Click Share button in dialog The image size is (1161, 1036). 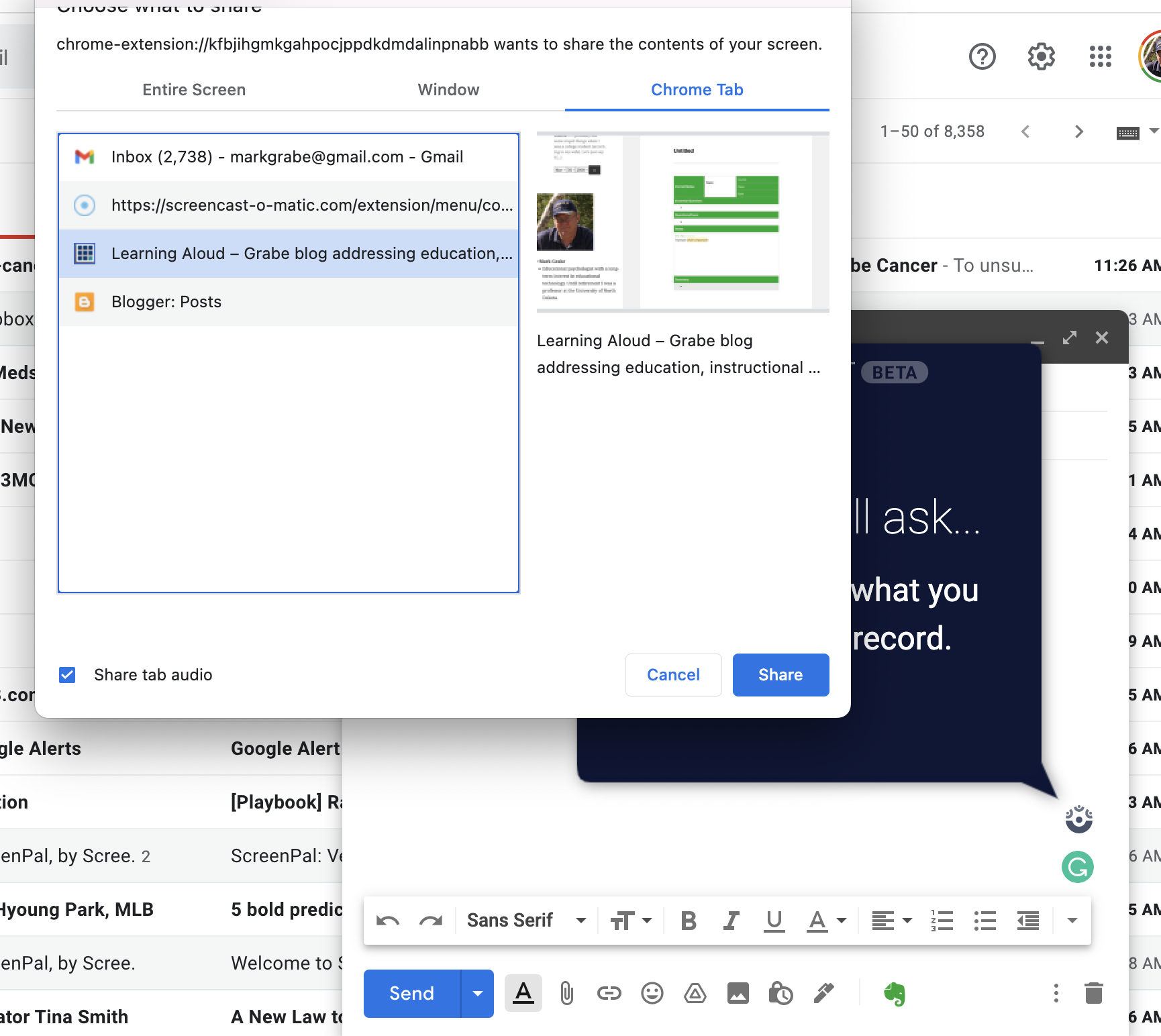coord(781,675)
